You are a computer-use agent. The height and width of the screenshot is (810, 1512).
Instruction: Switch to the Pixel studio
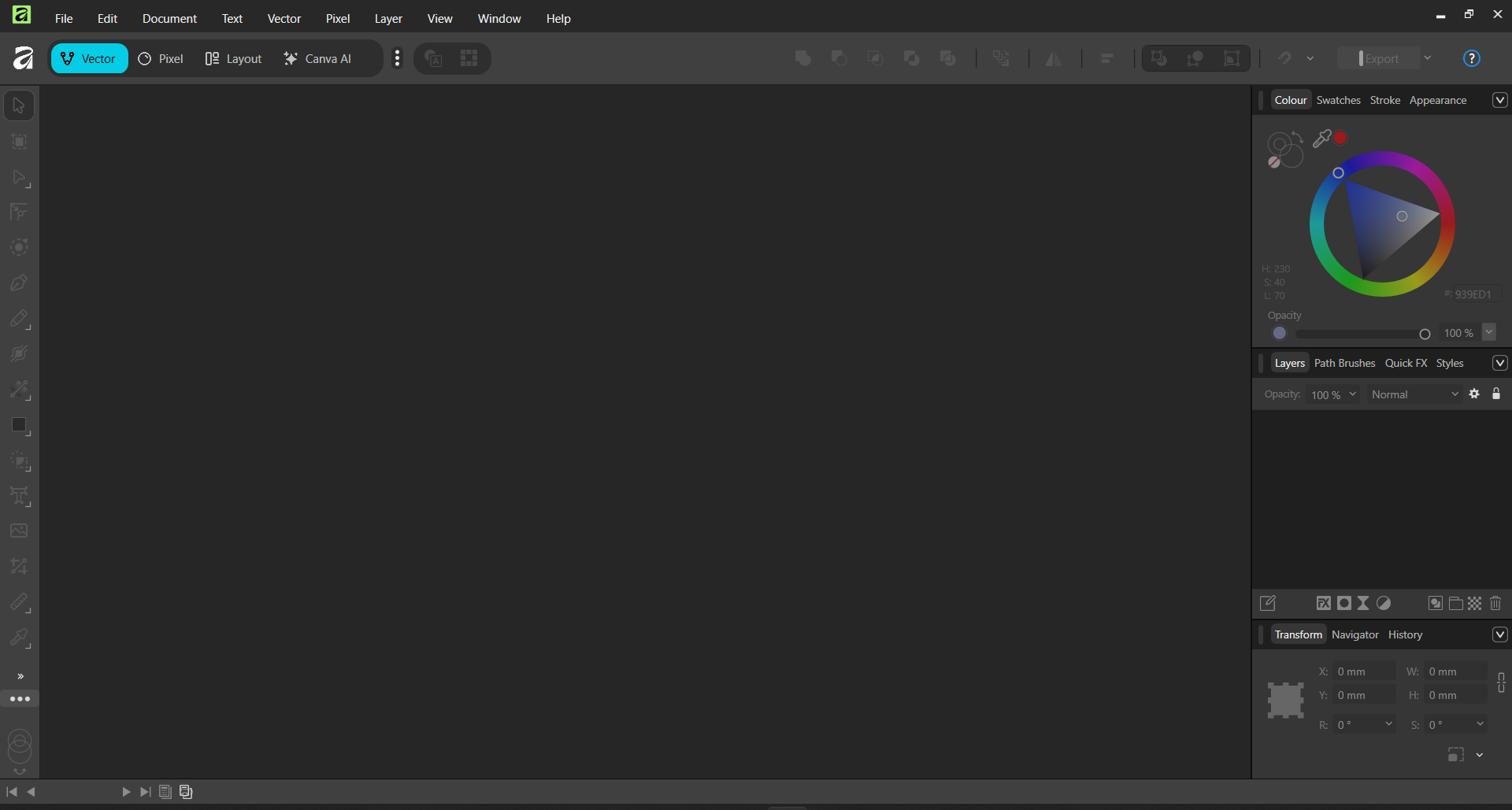pos(161,58)
